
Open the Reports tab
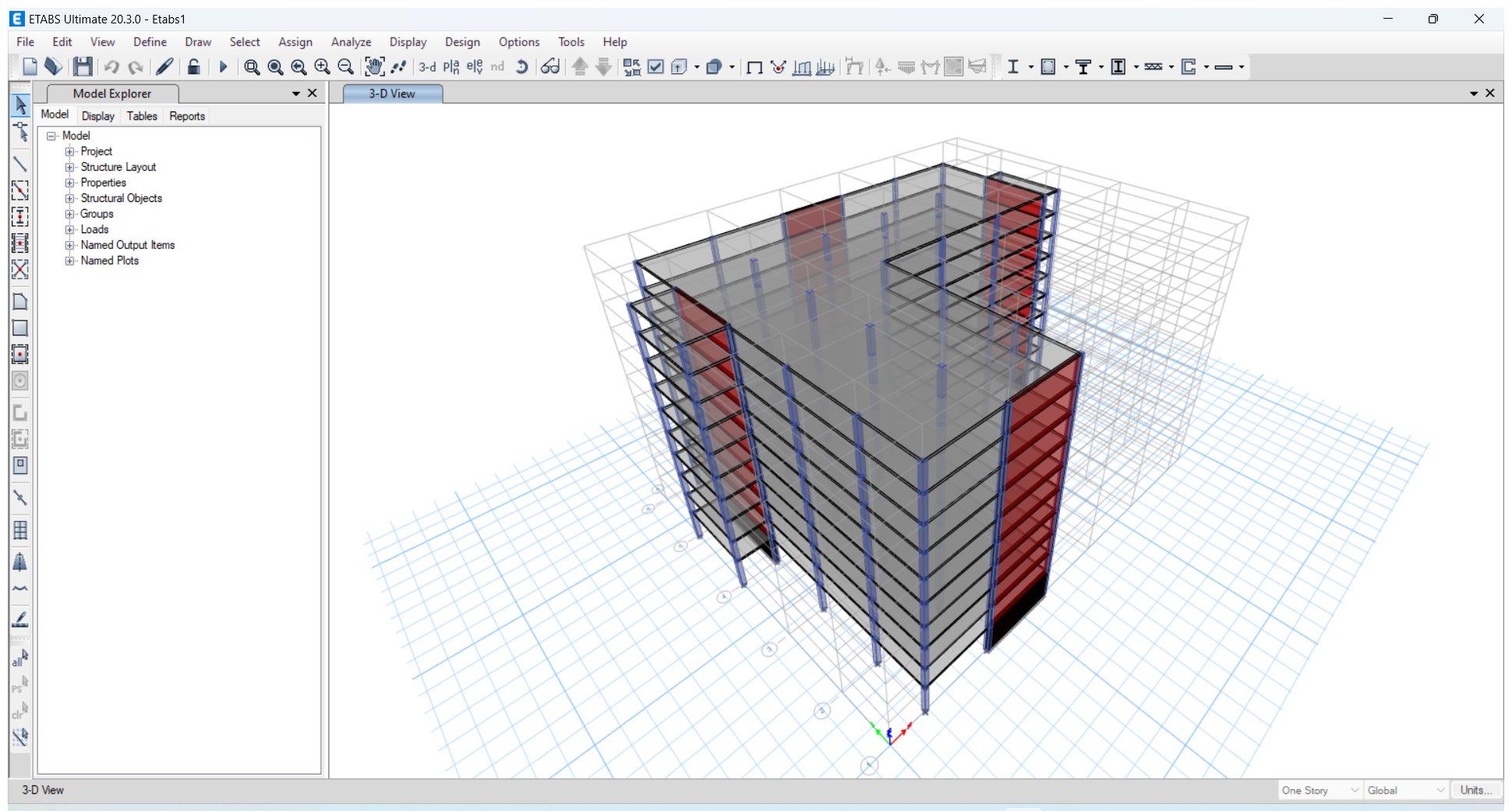point(187,116)
